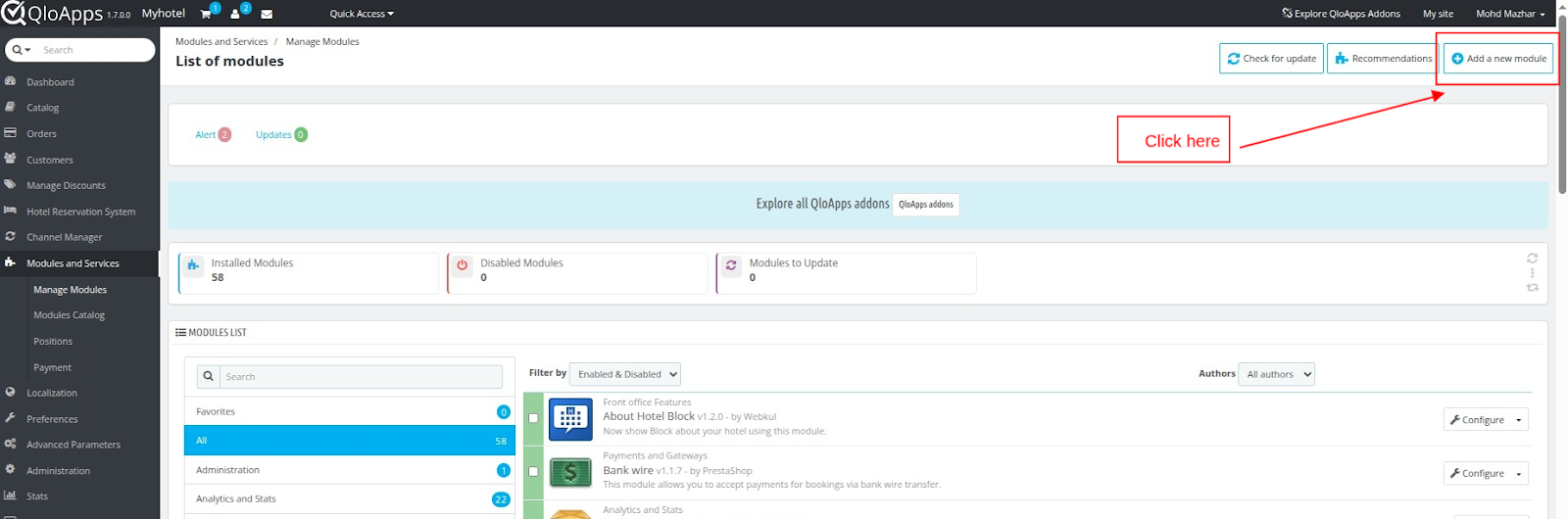Click the Add a new module button

[x=1498, y=59]
